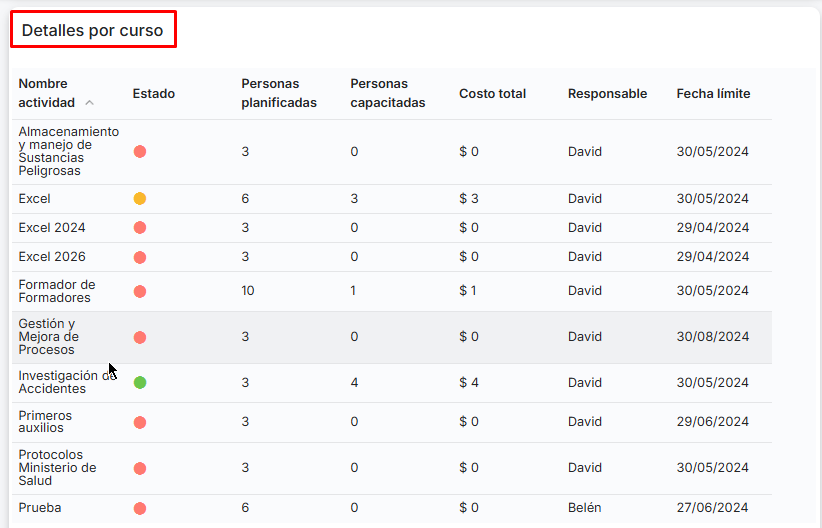822x528 pixels.
Task: Click red status dot for Primeros auxilios
Action: (x=140, y=422)
